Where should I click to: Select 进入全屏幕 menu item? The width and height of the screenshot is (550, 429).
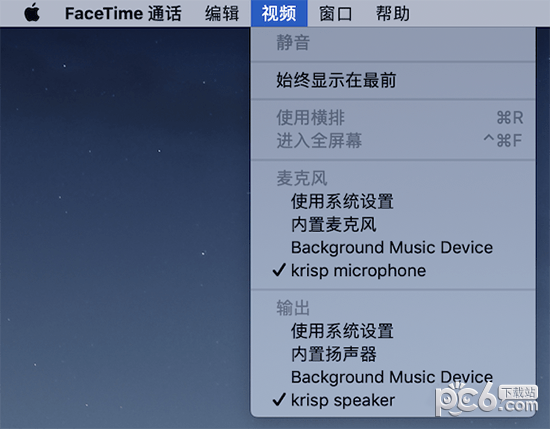[393, 141]
